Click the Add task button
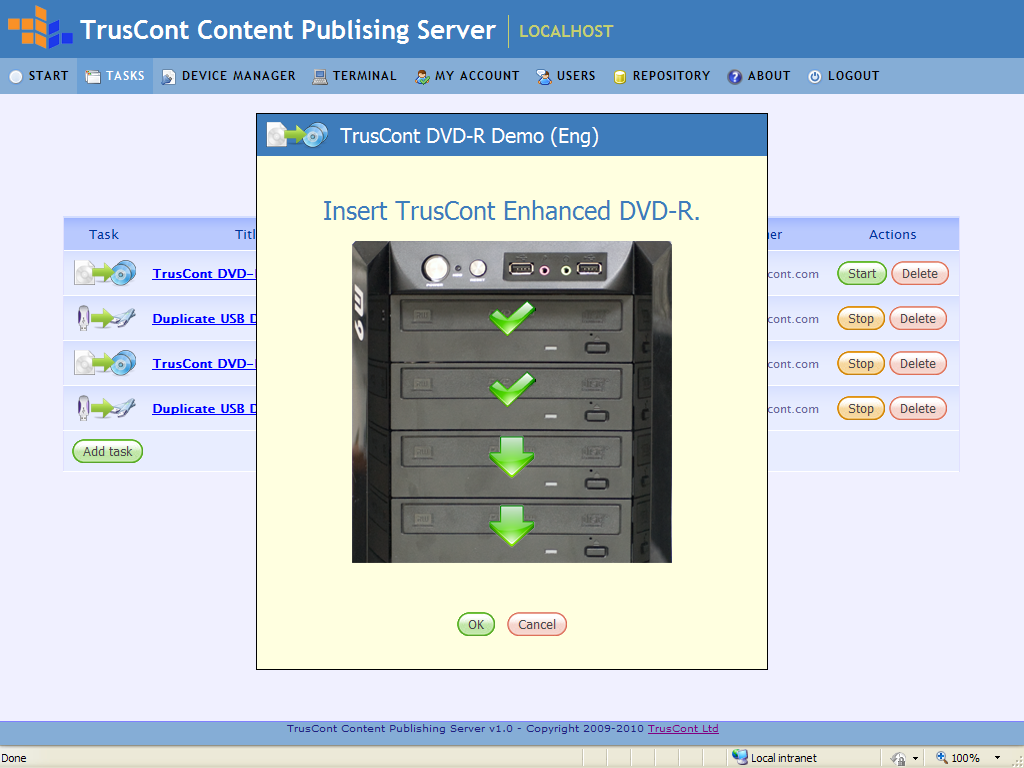Image resolution: width=1024 pixels, height=768 pixels. [107, 451]
